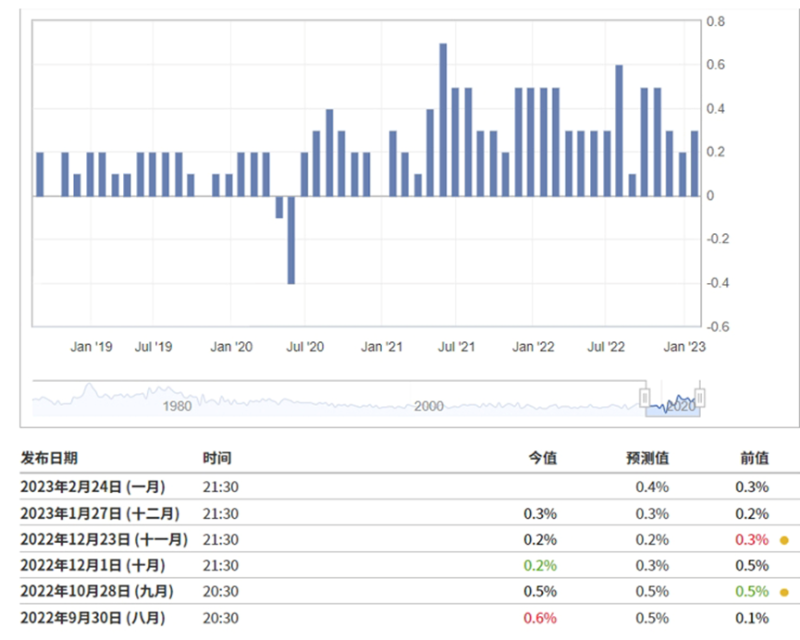Click the last bar near Jan '23

pos(695,163)
